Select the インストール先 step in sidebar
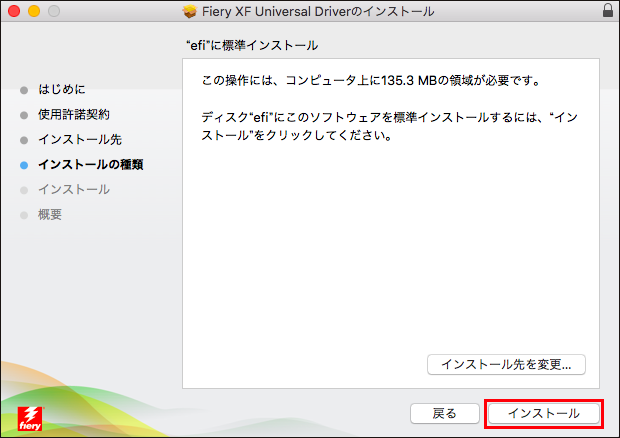Screen dimensions: 620x438 point(80,140)
